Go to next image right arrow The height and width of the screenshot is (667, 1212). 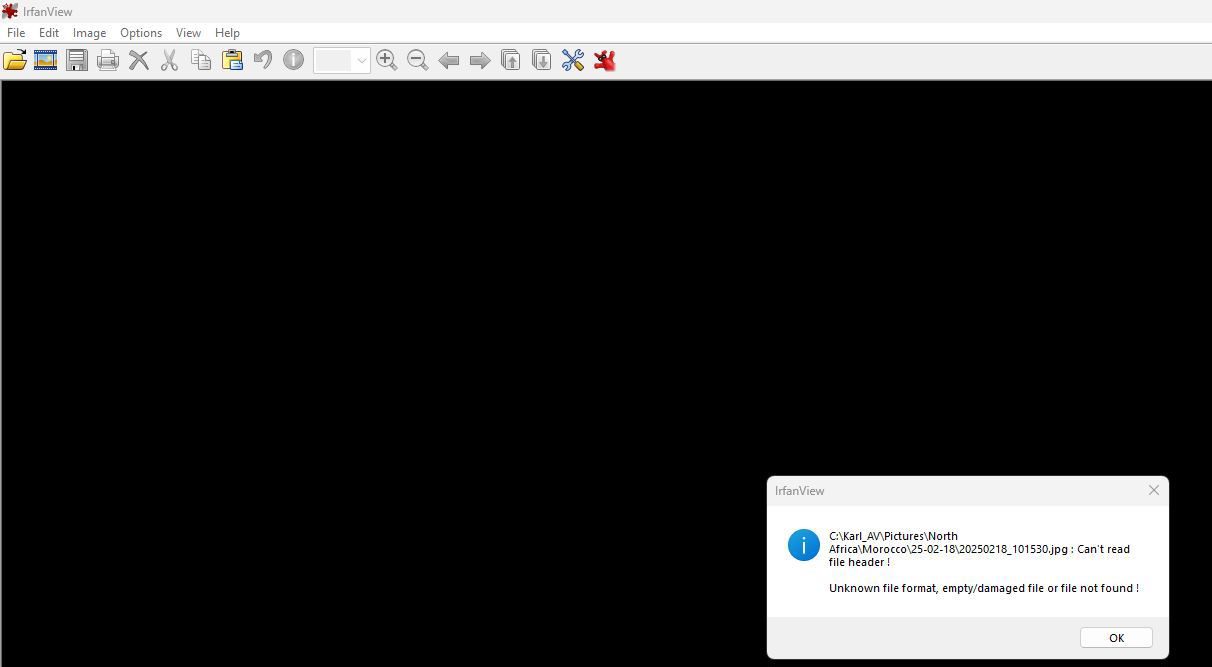(480, 60)
